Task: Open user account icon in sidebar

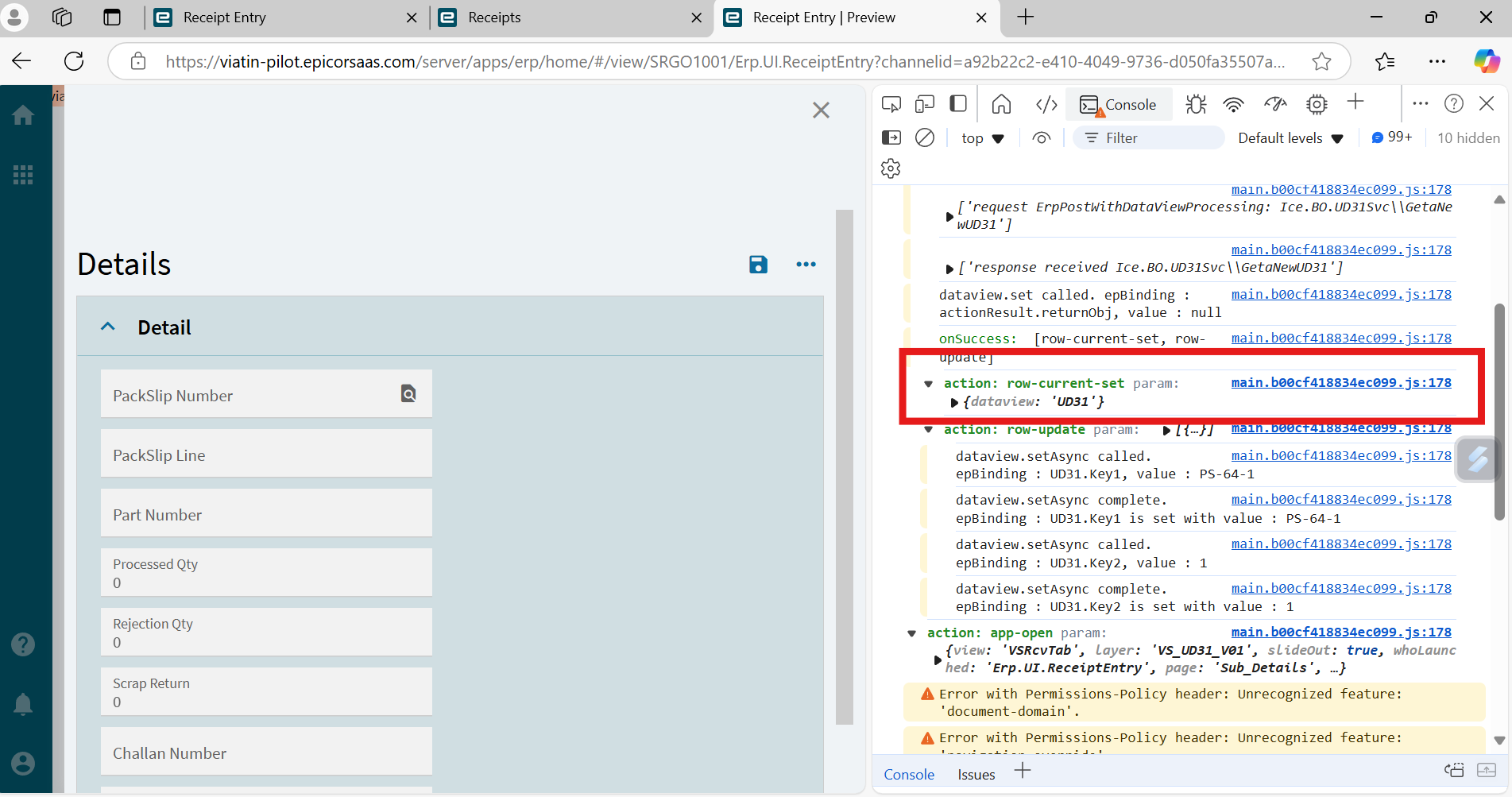Action: [x=23, y=764]
